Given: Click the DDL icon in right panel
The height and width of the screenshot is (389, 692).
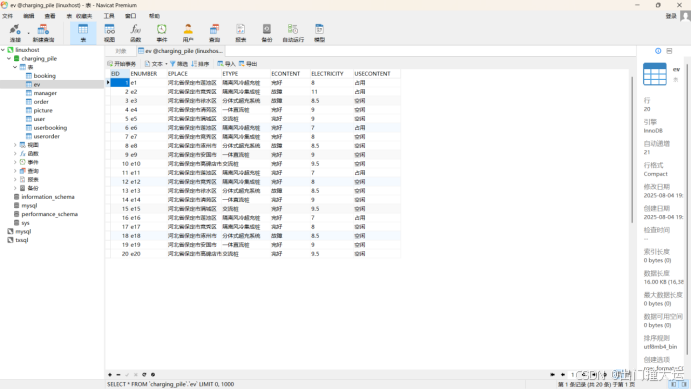Looking at the screenshot, I should [669, 51].
